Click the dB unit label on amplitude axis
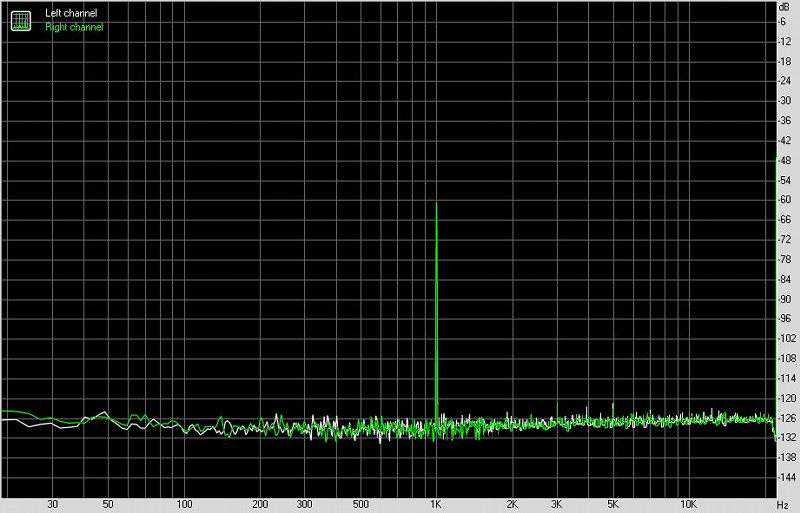The image size is (800, 513). (x=785, y=7)
